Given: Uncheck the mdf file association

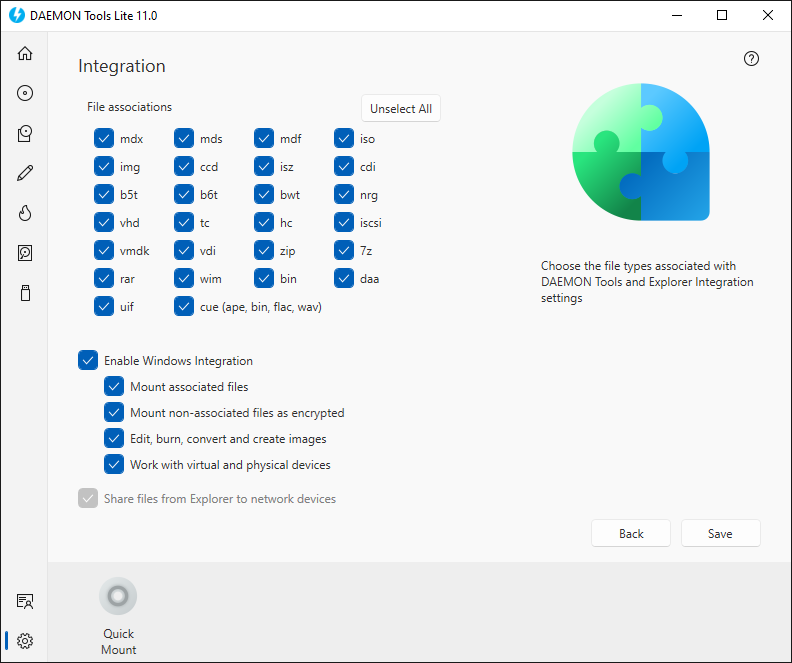Looking at the screenshot, I should 264,138.
